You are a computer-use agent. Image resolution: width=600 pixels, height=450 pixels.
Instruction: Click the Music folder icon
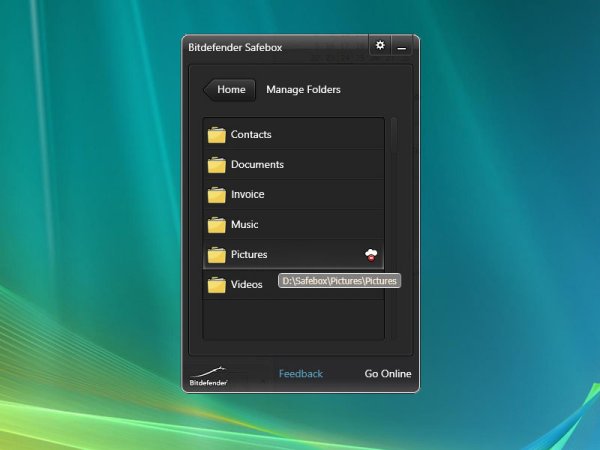217,225
